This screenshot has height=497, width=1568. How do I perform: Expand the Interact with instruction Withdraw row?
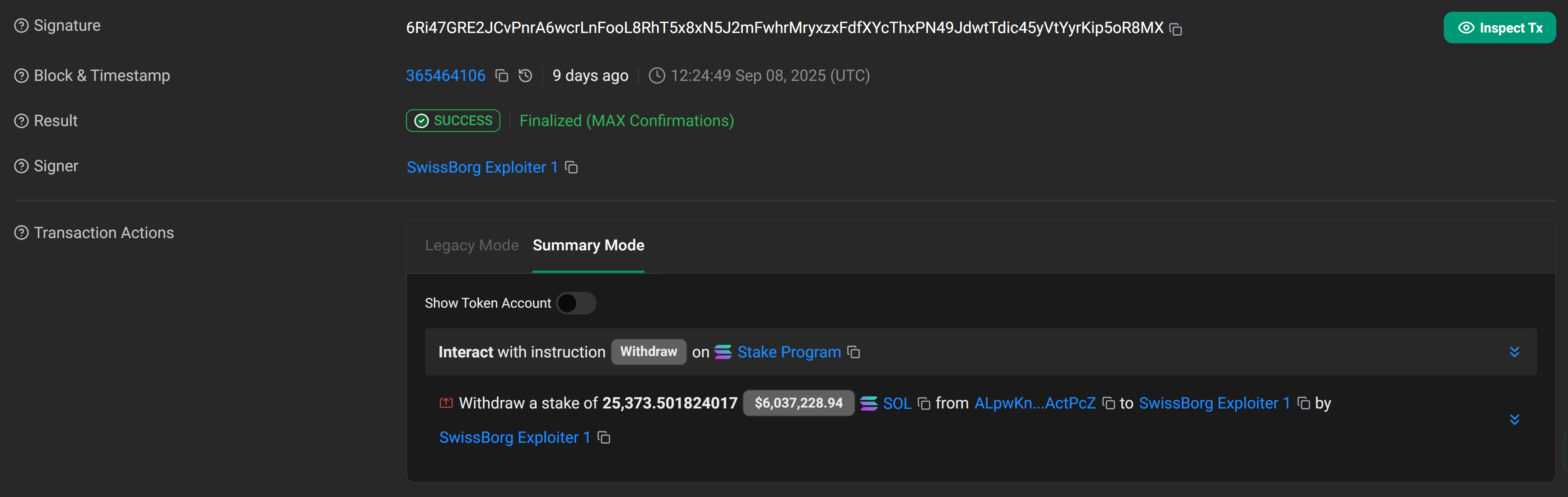point(1514,352)
